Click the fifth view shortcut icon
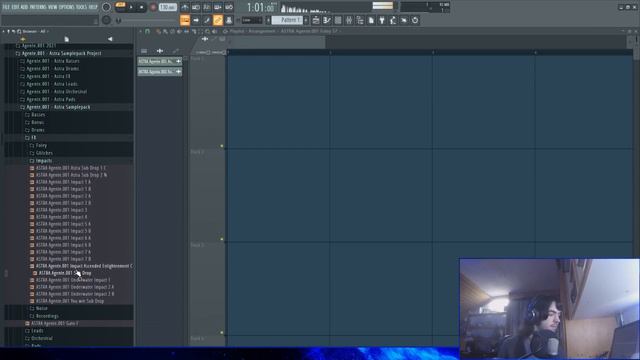The width and height of the screenshot is (640, 360). (x=229, y=20)
